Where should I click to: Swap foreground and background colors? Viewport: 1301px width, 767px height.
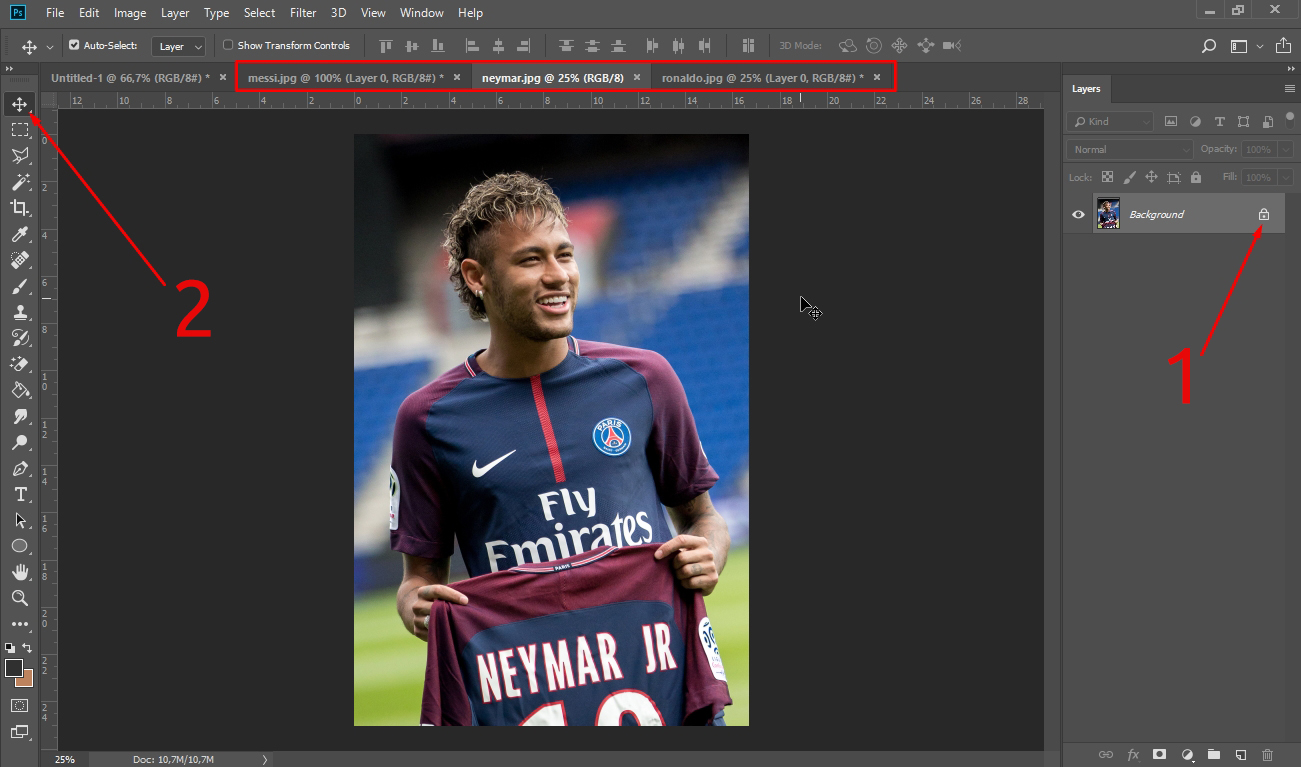point(28,648)
